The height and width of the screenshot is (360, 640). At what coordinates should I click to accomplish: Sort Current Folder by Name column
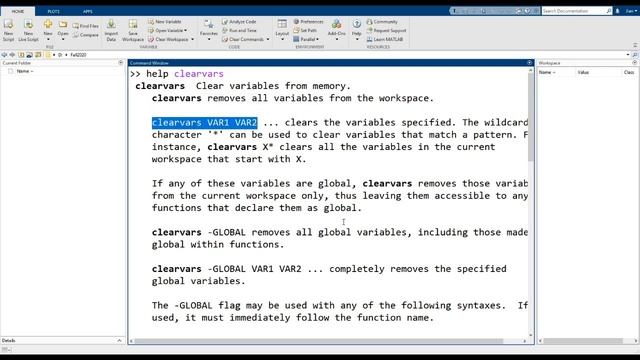(24, 71)
